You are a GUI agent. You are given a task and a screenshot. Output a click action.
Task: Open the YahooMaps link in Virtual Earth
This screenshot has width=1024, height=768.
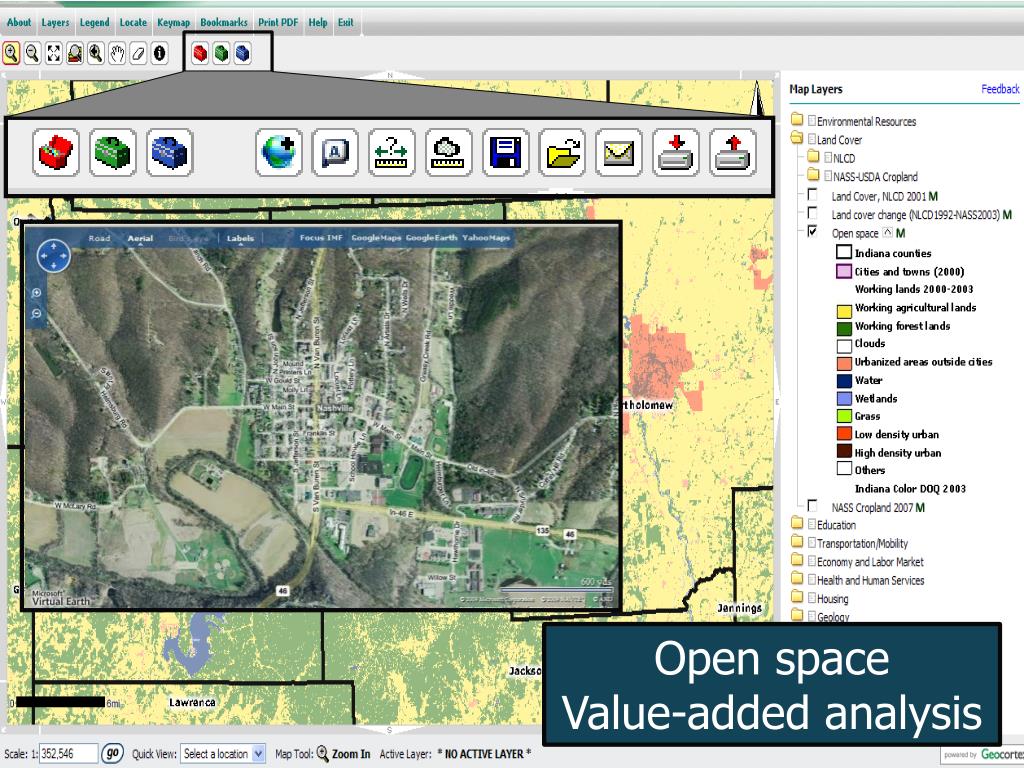pyautogui.click(x=486, y=238)
